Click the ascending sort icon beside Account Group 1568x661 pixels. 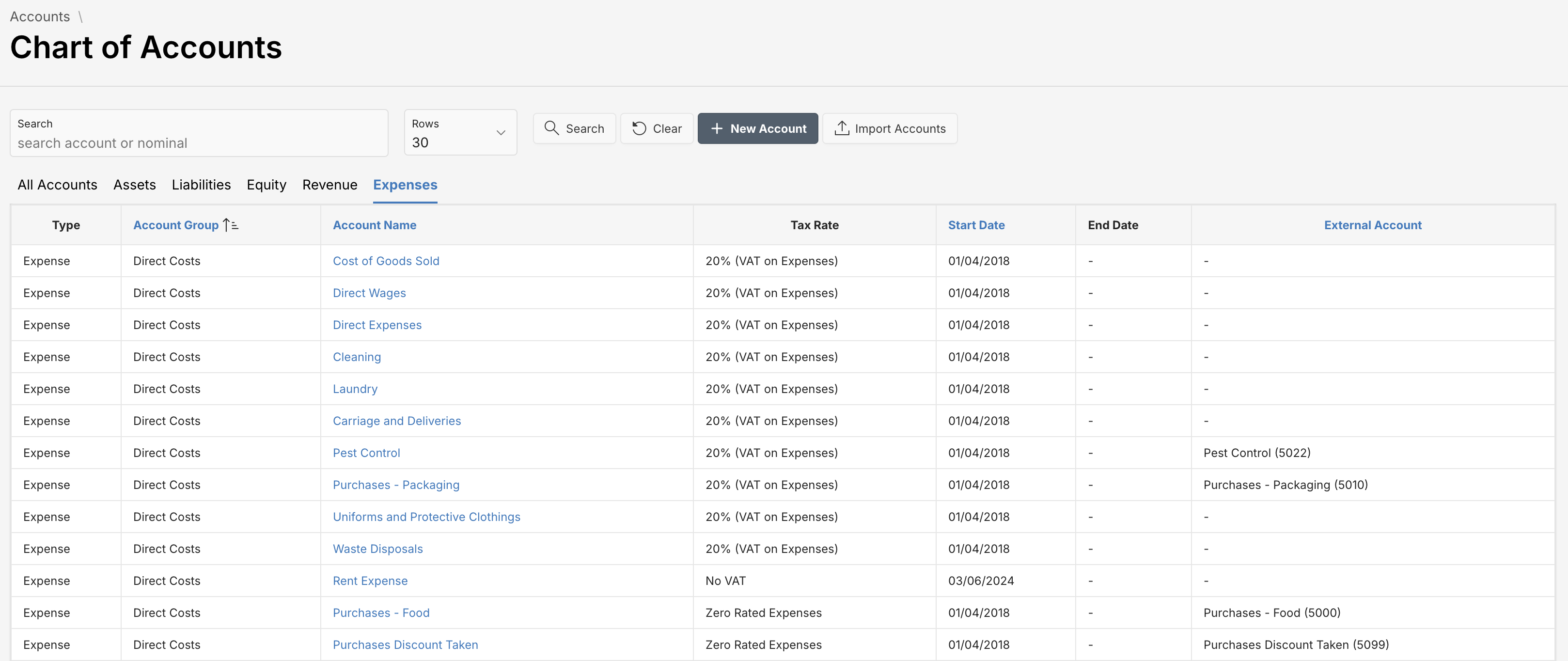pos(231,225)
